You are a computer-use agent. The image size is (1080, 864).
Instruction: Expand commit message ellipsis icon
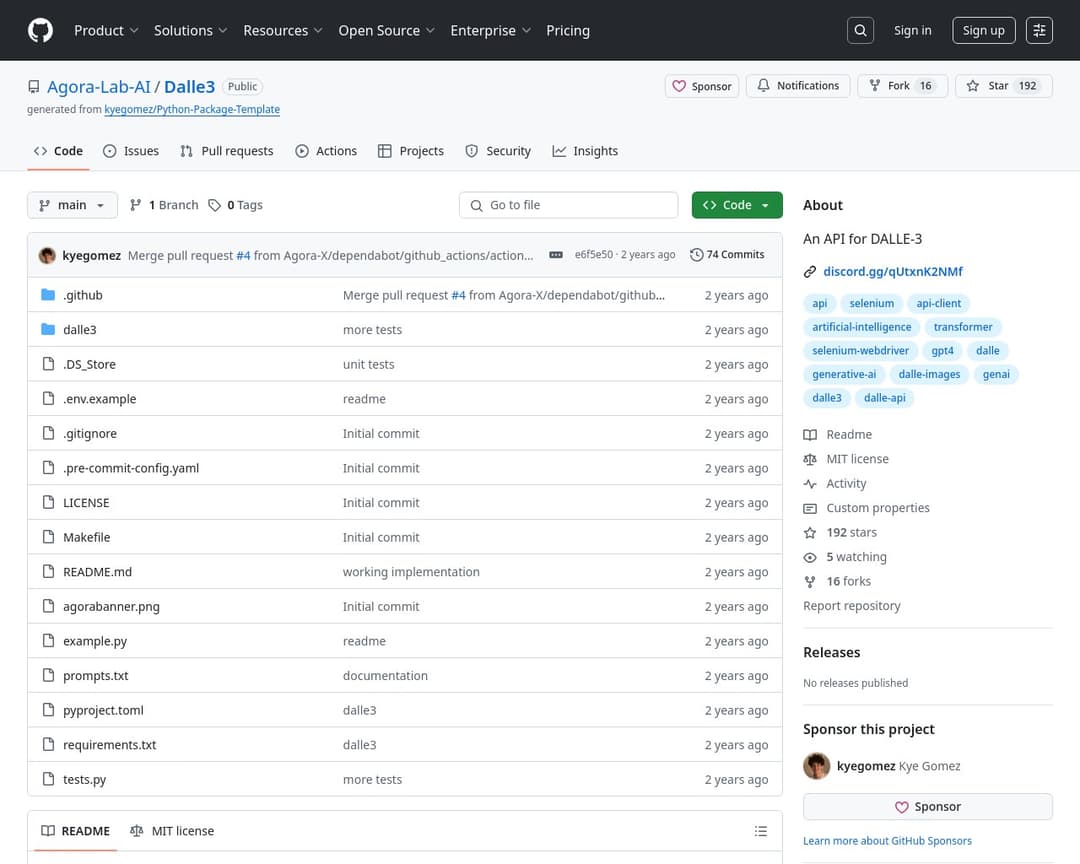(556, 255)
